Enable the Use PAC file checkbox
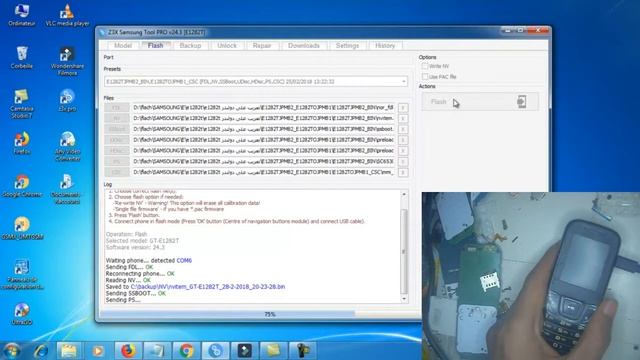640x360 pixels. coord(425,76)
